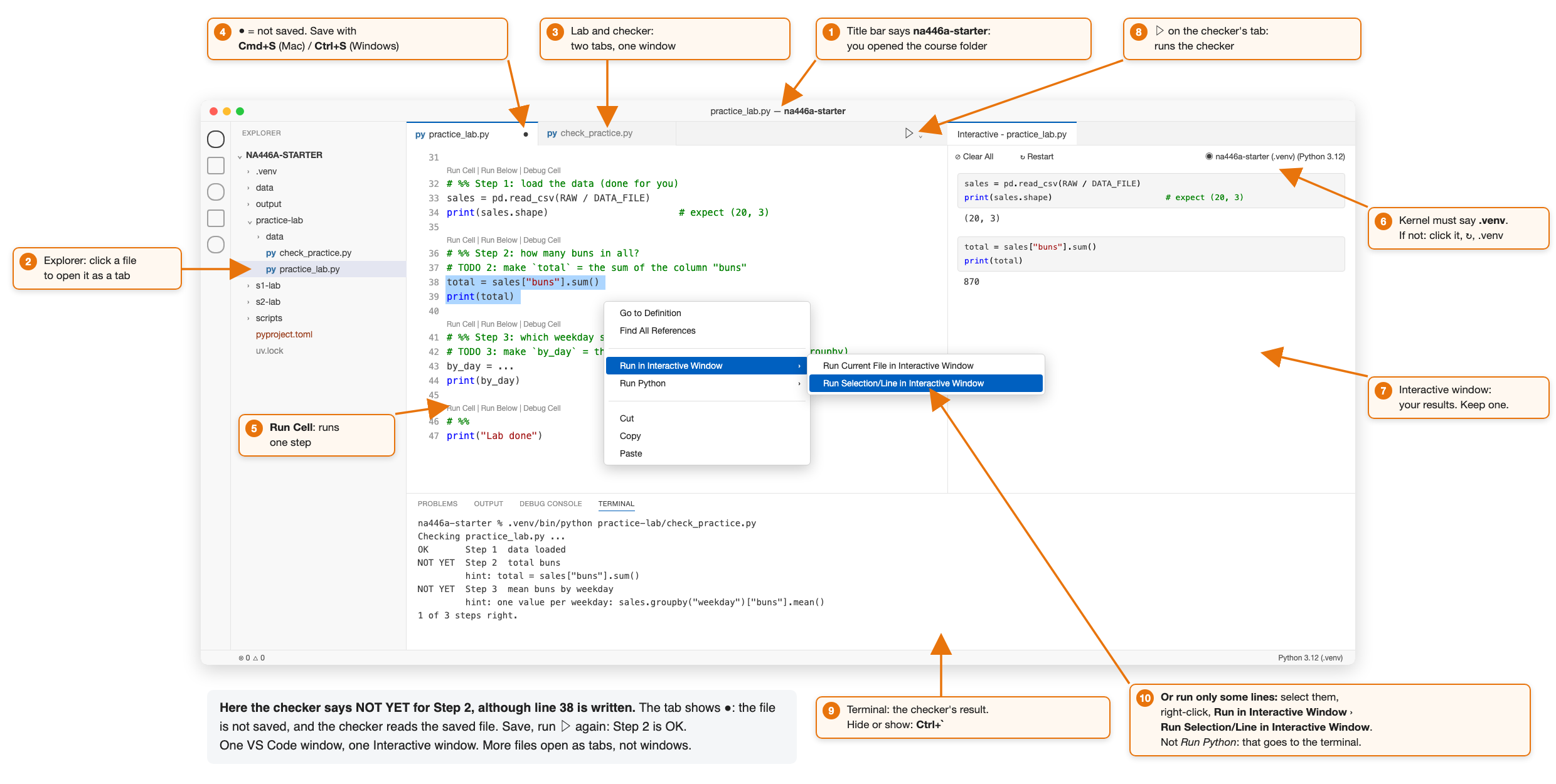This screenshot has width=1556, height=784.
Task: Open the Run Python submenu entry
Action: (706, 383)
